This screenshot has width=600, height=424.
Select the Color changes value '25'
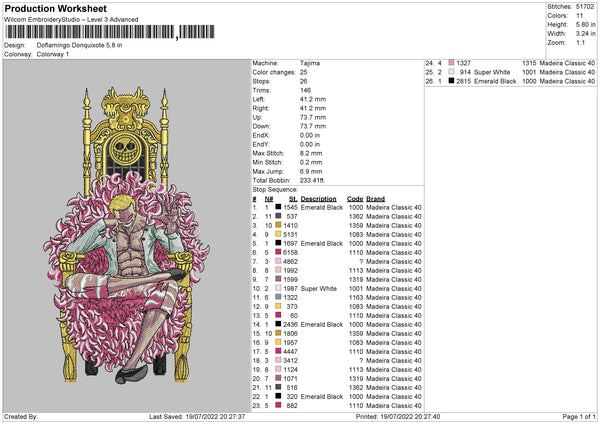(x=303, y=72)
